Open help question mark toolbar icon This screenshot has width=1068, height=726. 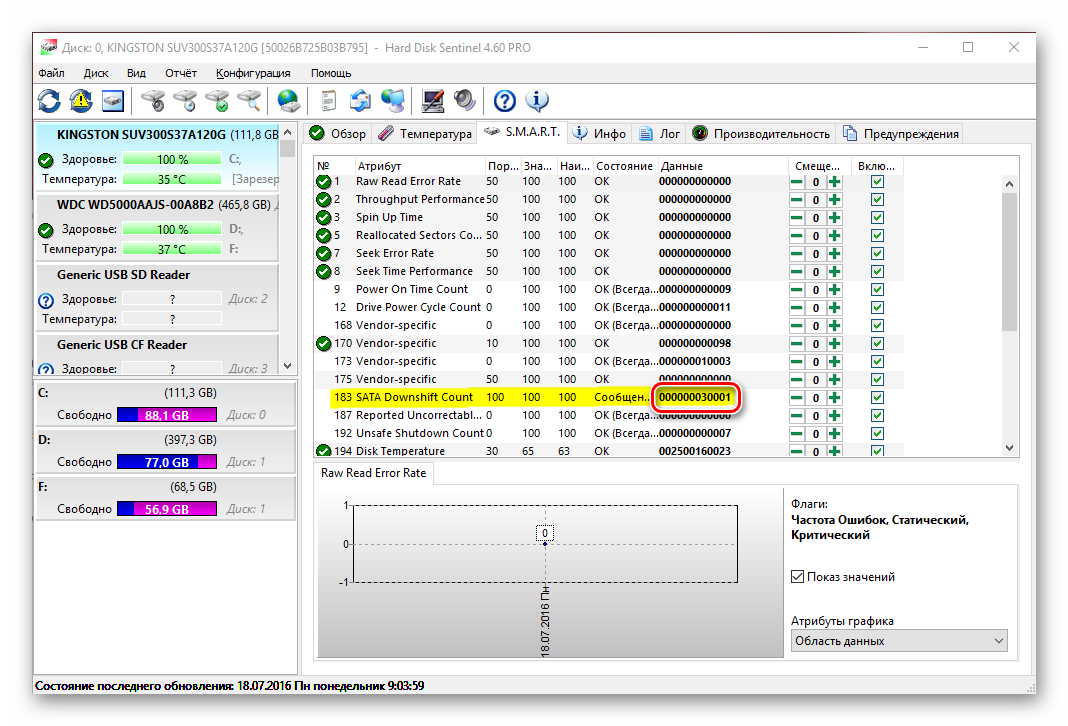(505, 101)
